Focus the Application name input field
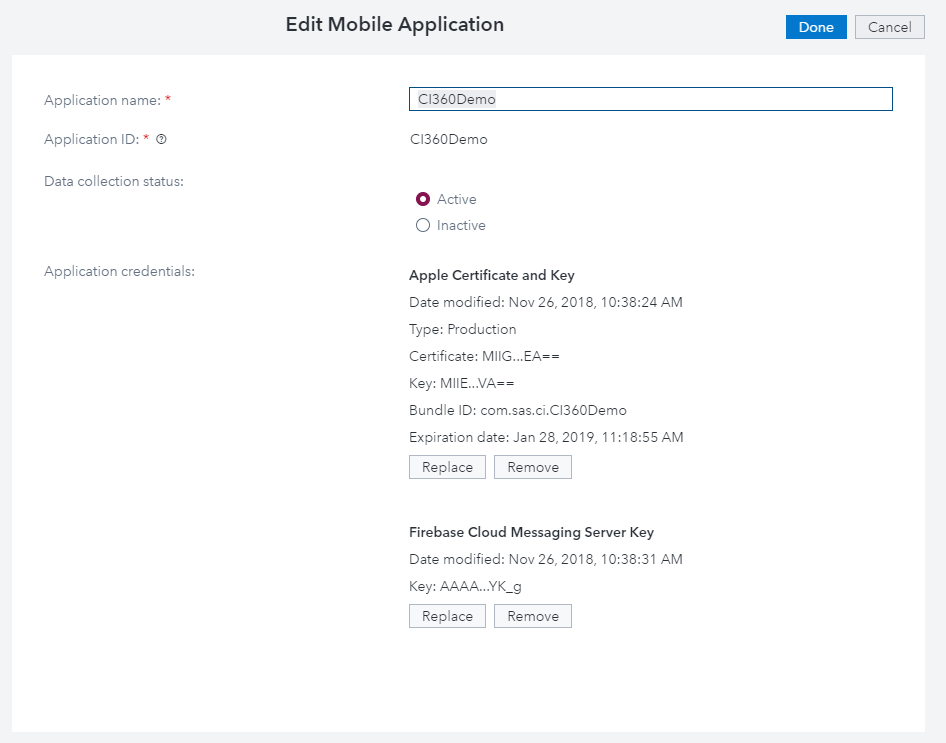 tap(650, 99)
